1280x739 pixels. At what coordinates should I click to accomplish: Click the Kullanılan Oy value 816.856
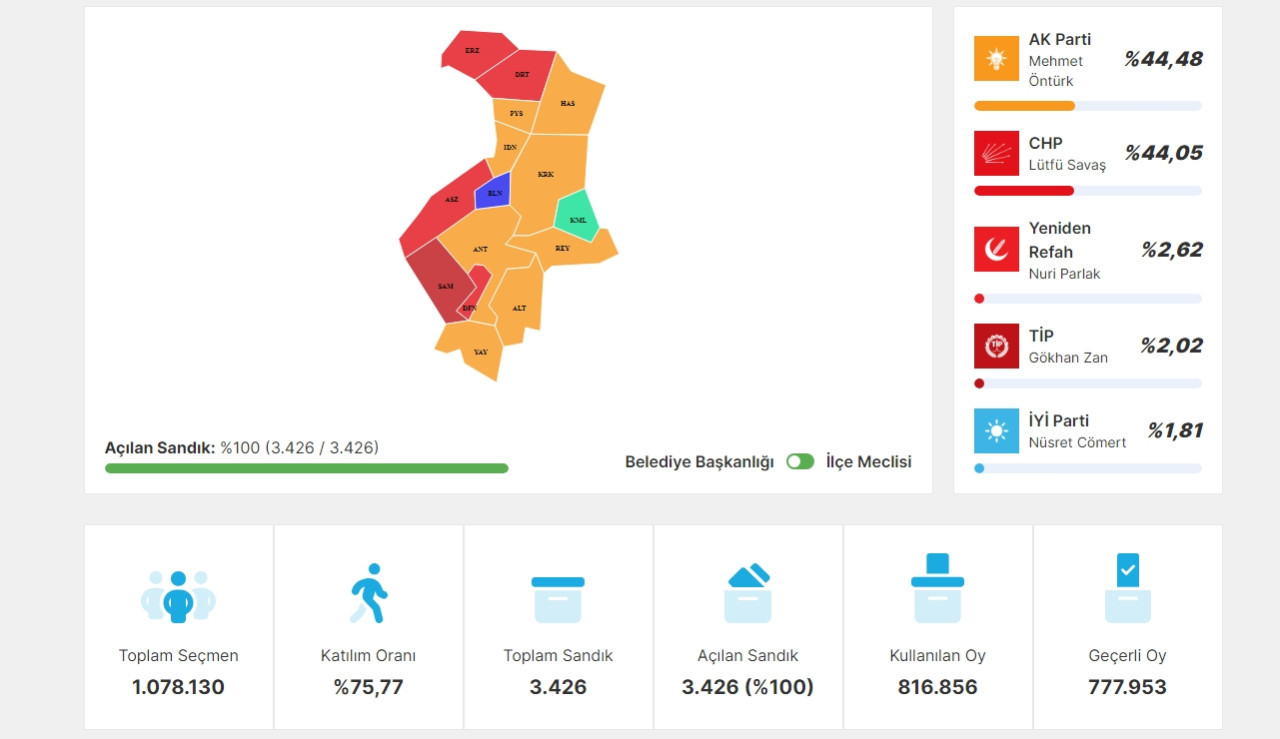pyautogui.click(x=938, y=687)
